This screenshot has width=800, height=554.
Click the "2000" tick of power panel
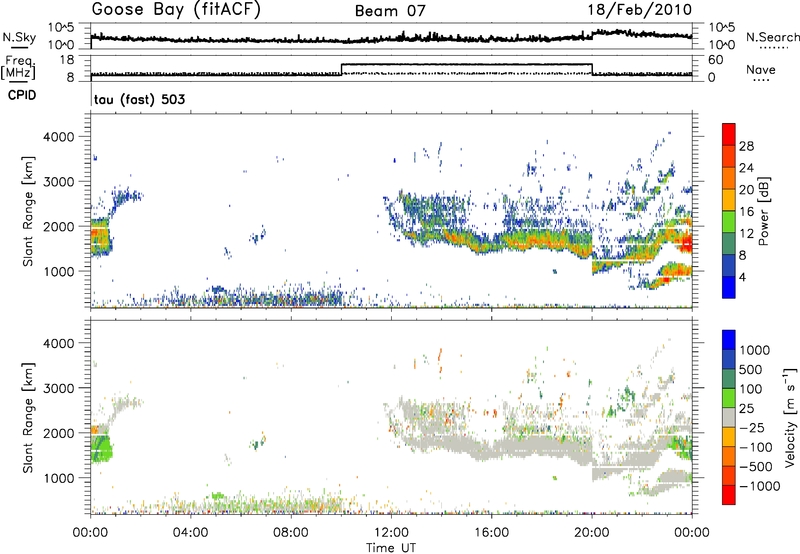coord(58,226)
